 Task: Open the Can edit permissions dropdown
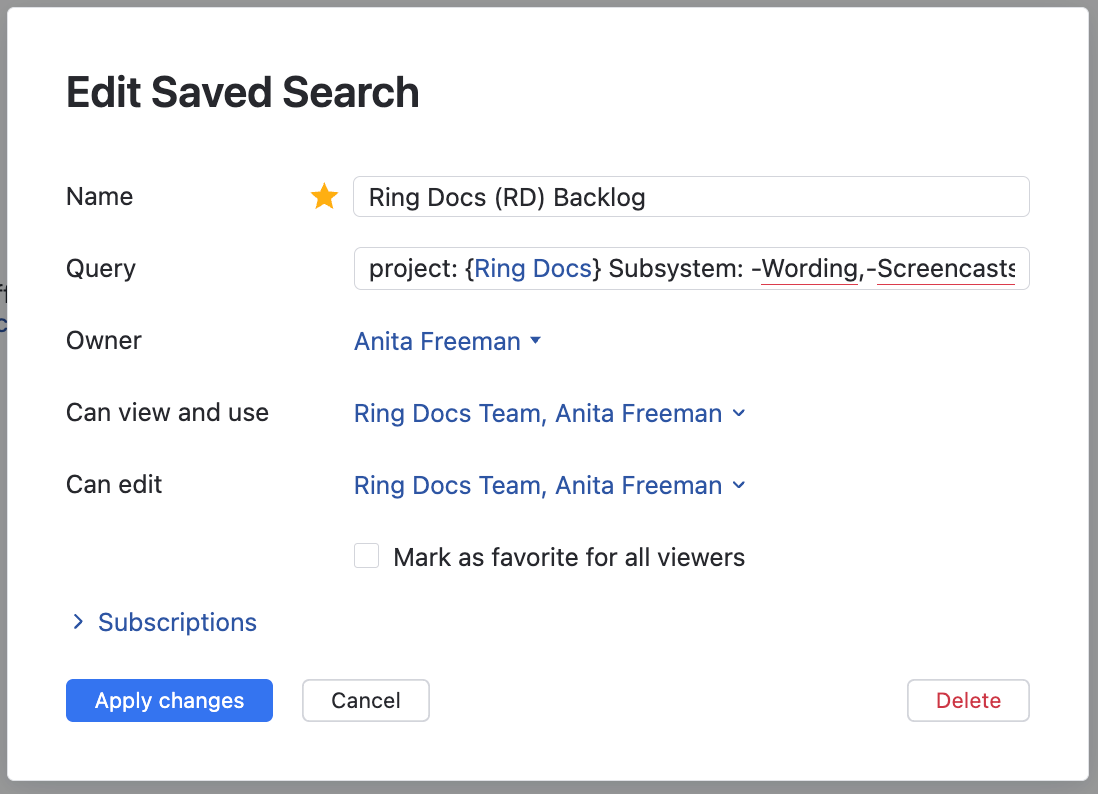[550, 485]
